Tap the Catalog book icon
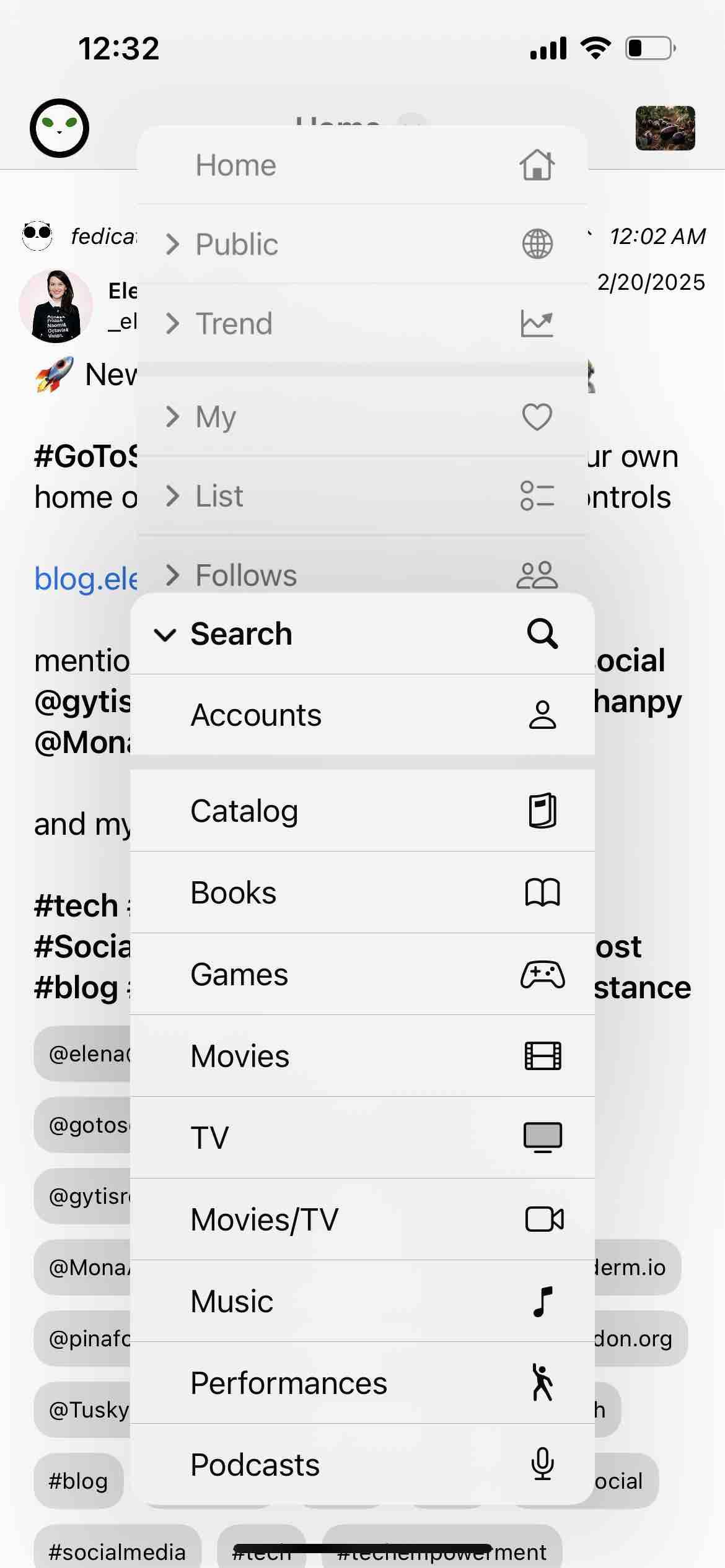This screenshot has height=1568, width=725. click(542, 811)
